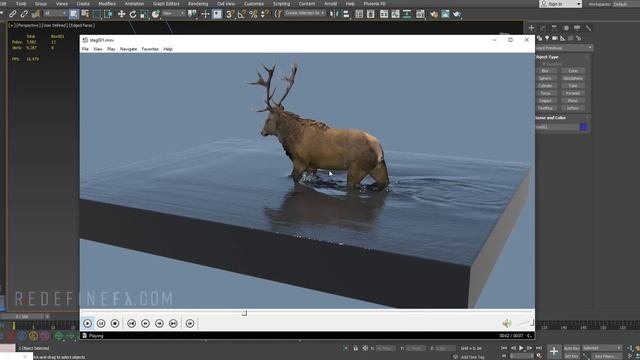Open the Workspaces Default dropdown
This screenshot has width=640, height=360.
[x=625, y=4]
